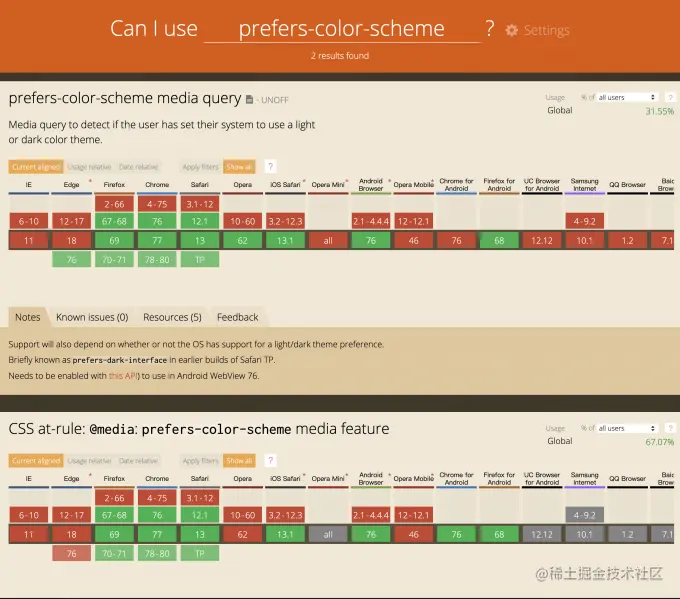The image size is (680, 599).
Task: Select Firefox for Android 68 cell in CSS at-rule table
Action: [499, 534]
